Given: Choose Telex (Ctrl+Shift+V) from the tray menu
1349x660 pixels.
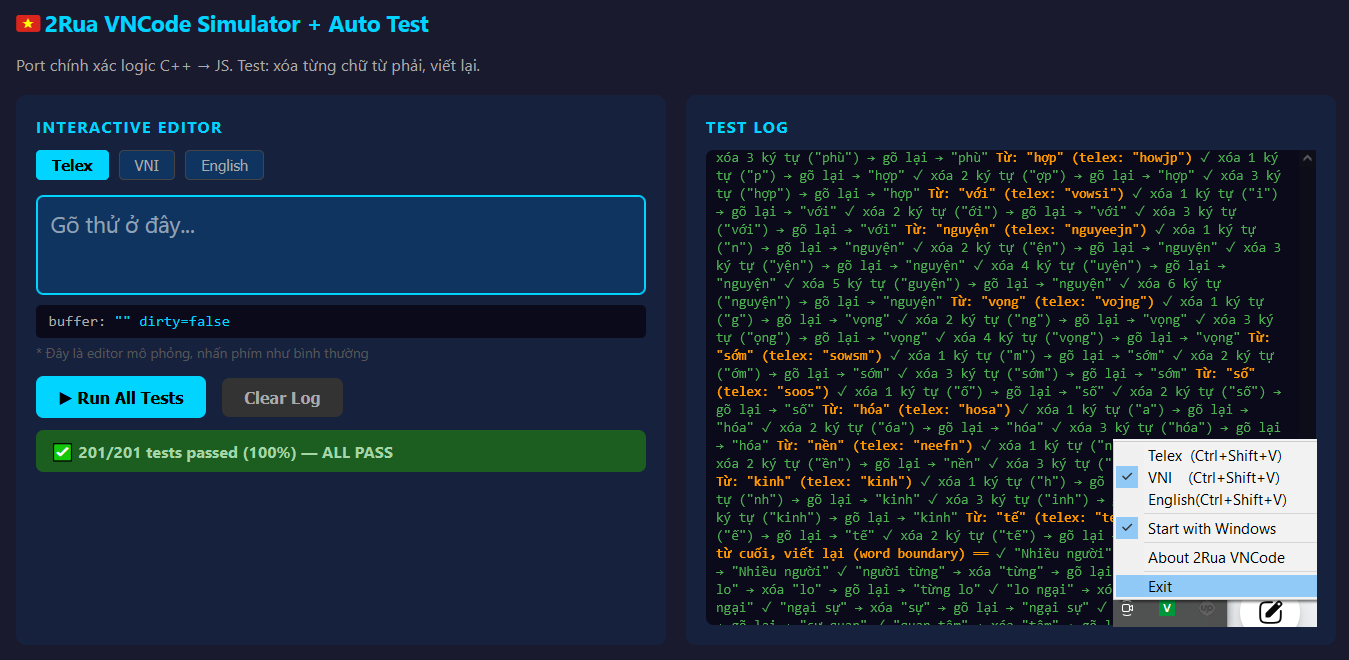Looking at the screenshot, I should 1213,455.
